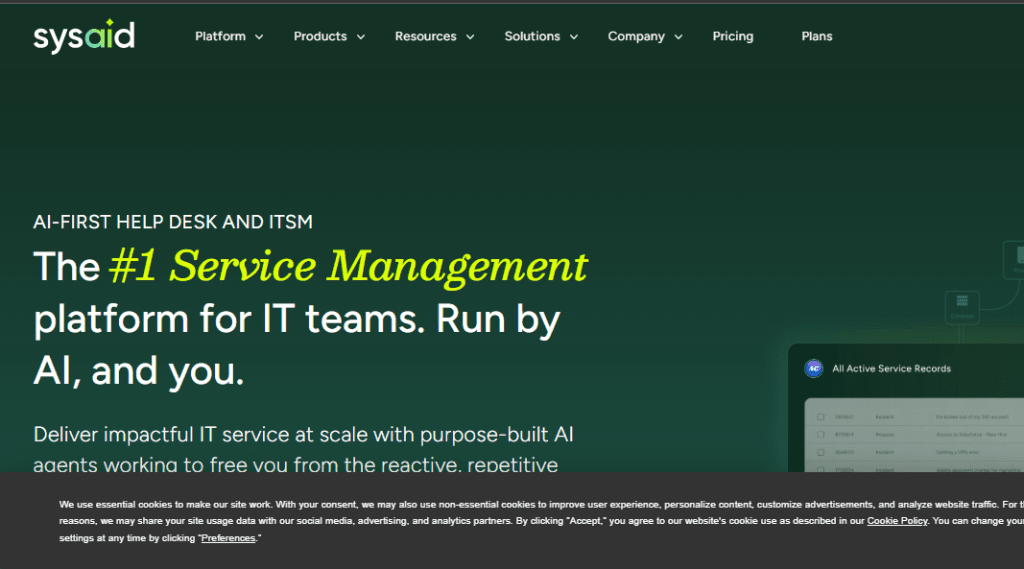Open the Products dropdown arrow
This screenshot has width=1024, height=569.
[x=360, y=37]
